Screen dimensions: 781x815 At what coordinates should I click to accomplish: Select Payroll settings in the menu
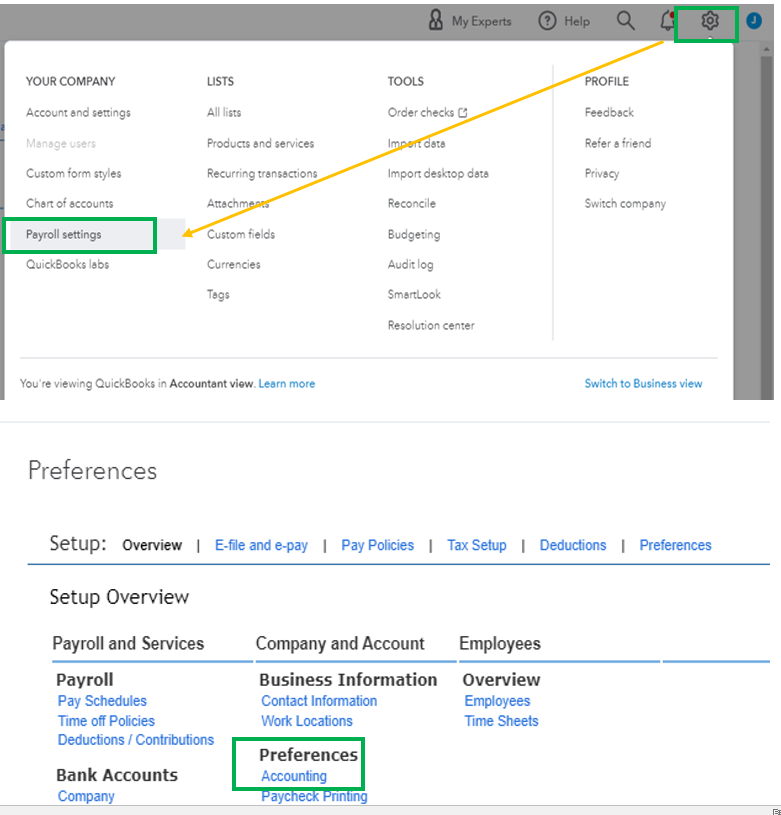point(64,234)
